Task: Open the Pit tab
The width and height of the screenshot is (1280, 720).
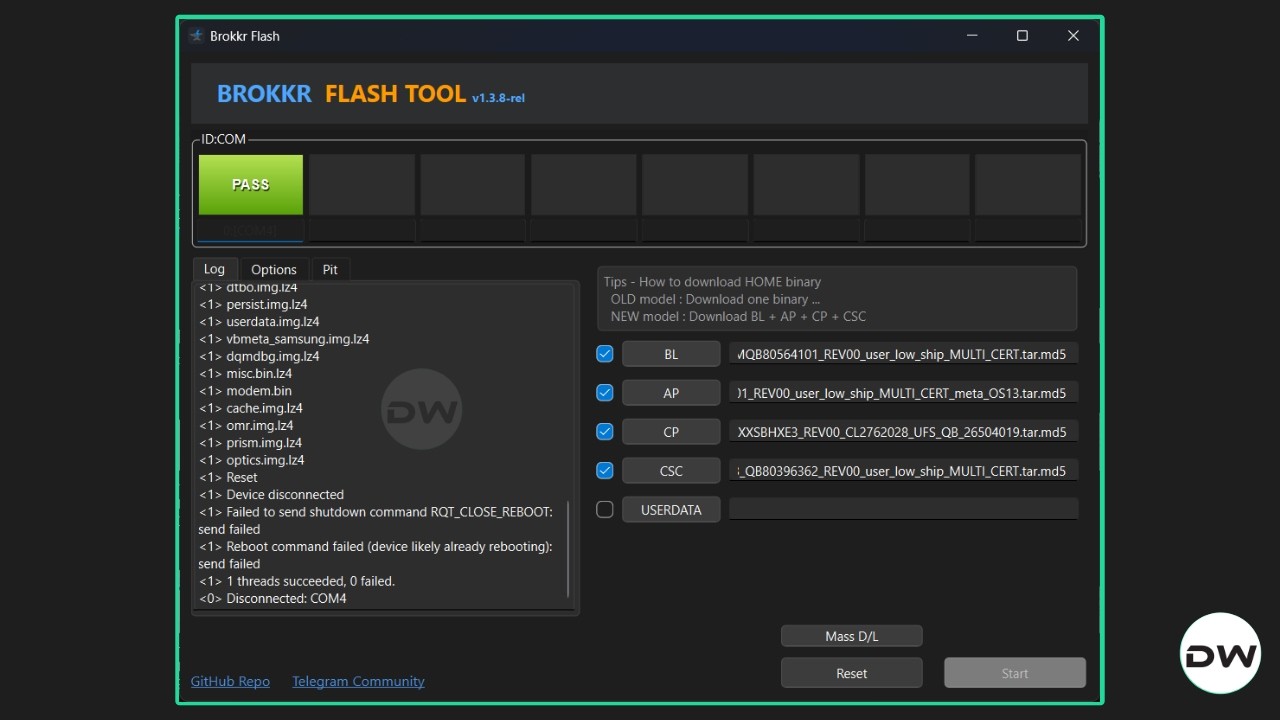Action: coord(330,270)
